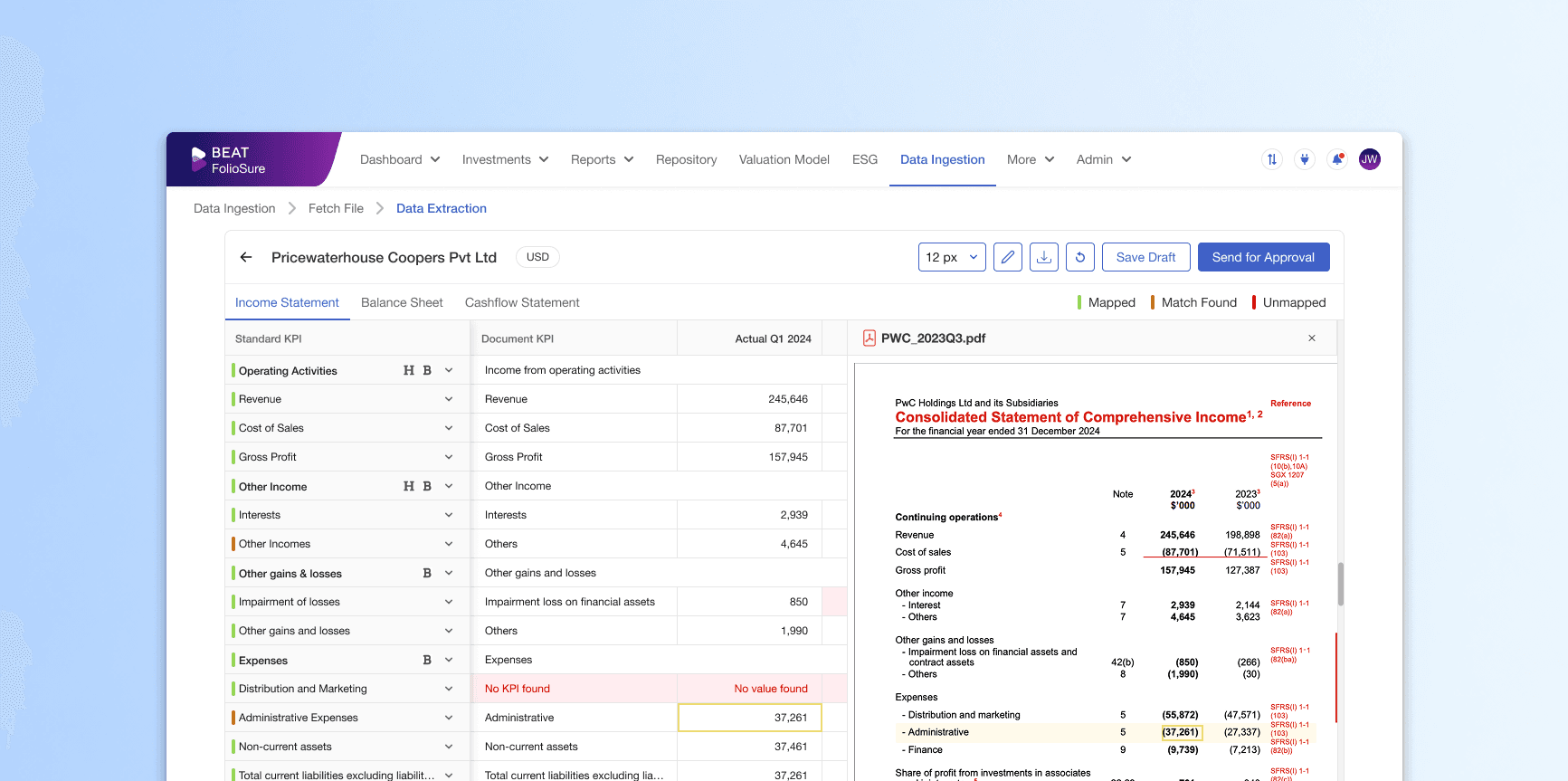Click Data Extraction in the breadcrumb
This screenshot has height=781, width=1568.
pyautogui.click(x=442, y=208)
